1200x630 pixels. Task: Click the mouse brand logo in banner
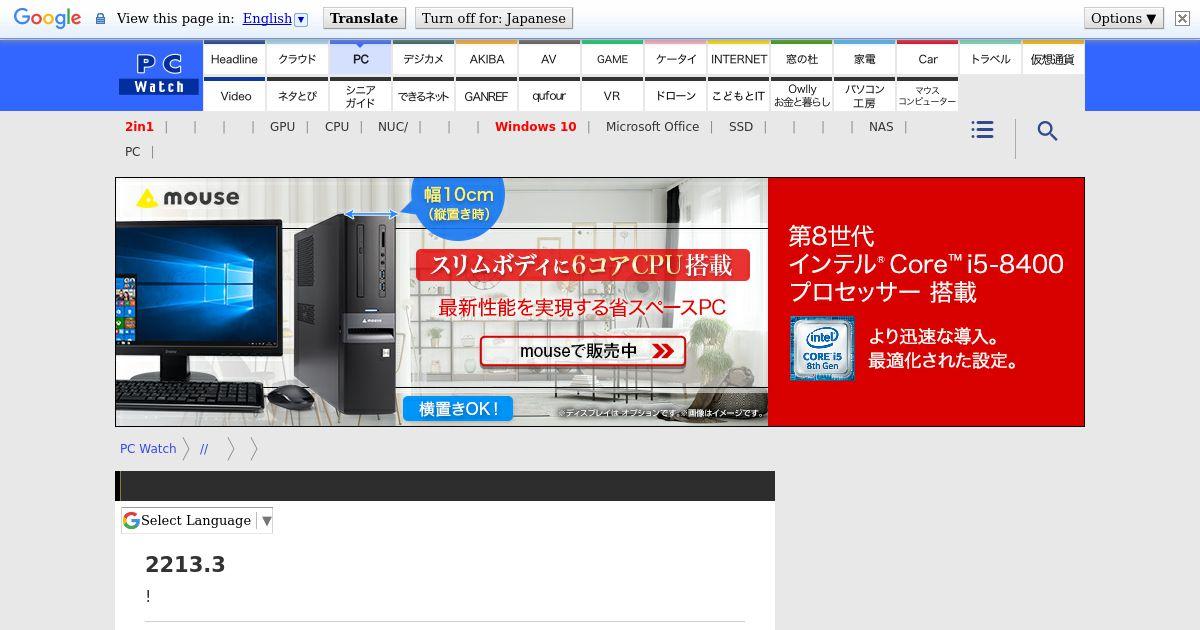click(188, 197)
